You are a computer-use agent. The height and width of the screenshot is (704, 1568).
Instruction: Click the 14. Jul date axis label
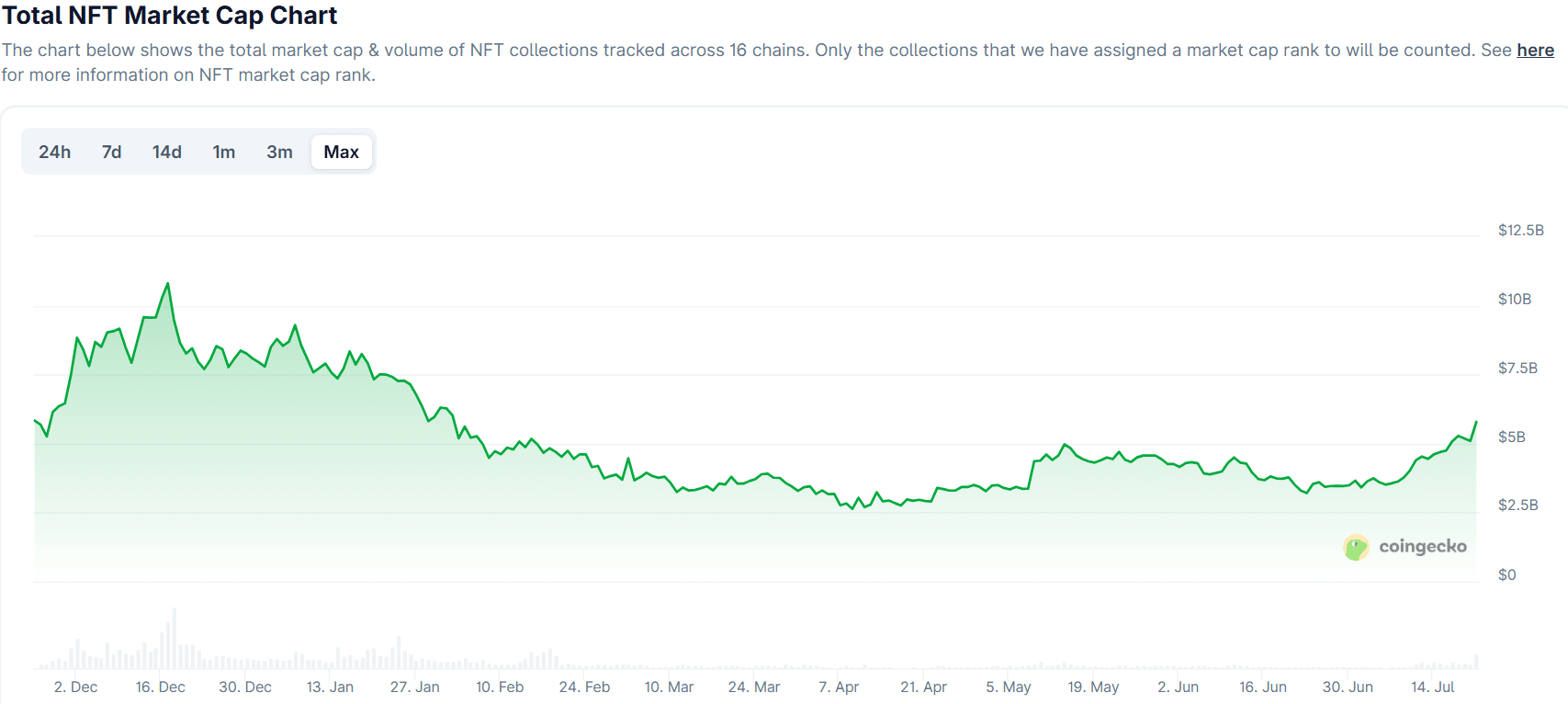pyautogui.click(x=1432, y=687)
